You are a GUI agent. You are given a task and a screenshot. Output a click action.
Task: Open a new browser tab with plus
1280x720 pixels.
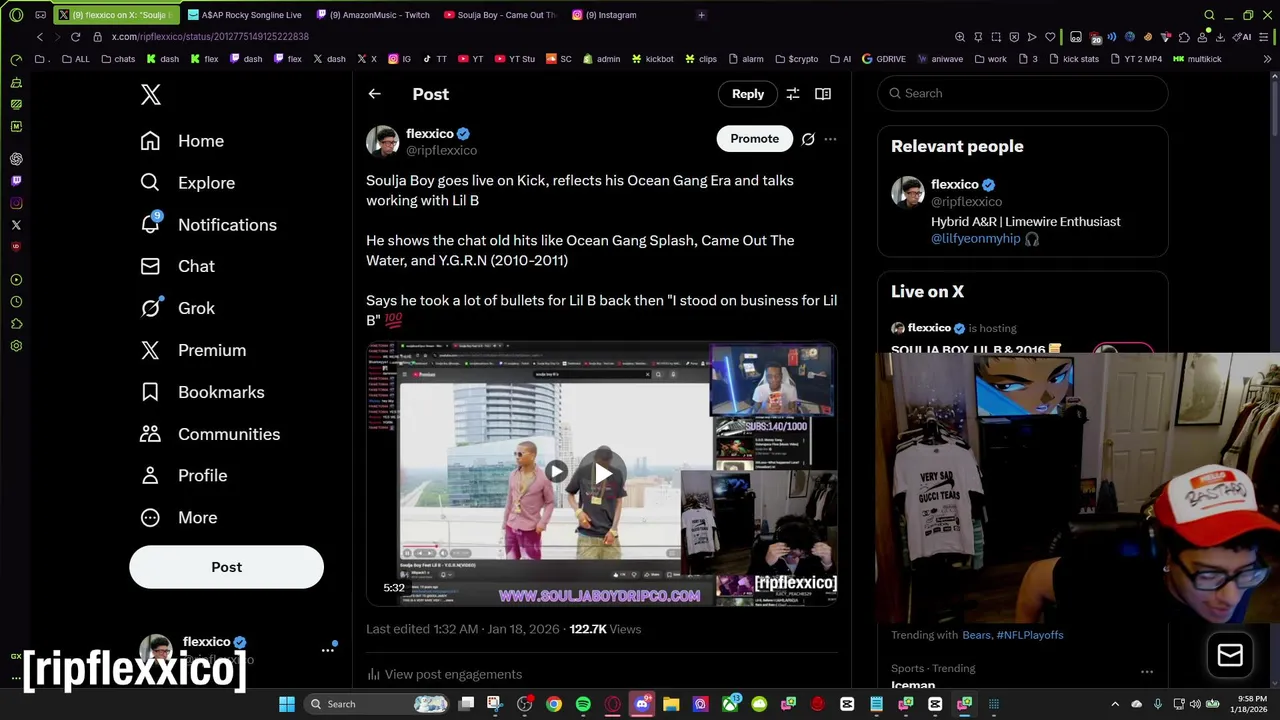[x=701, y=15]
